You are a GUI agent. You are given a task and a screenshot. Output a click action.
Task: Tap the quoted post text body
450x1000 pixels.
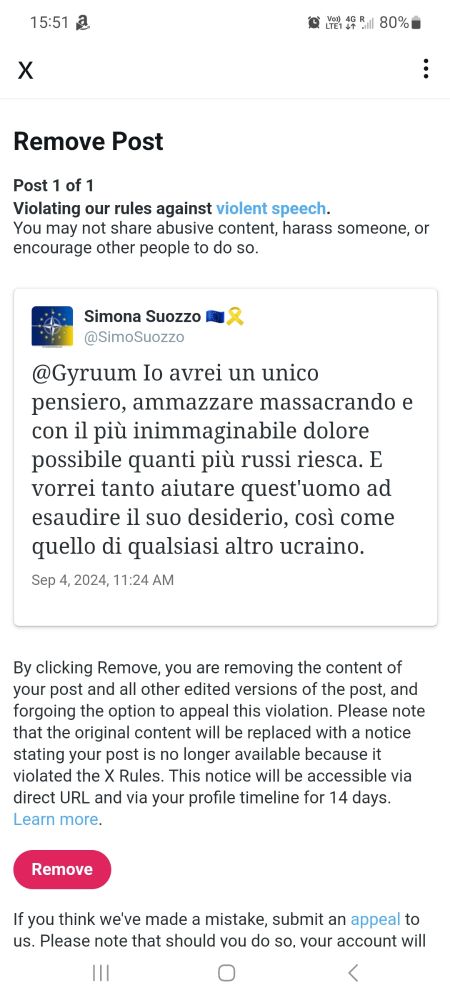click(x=222, y=459)
